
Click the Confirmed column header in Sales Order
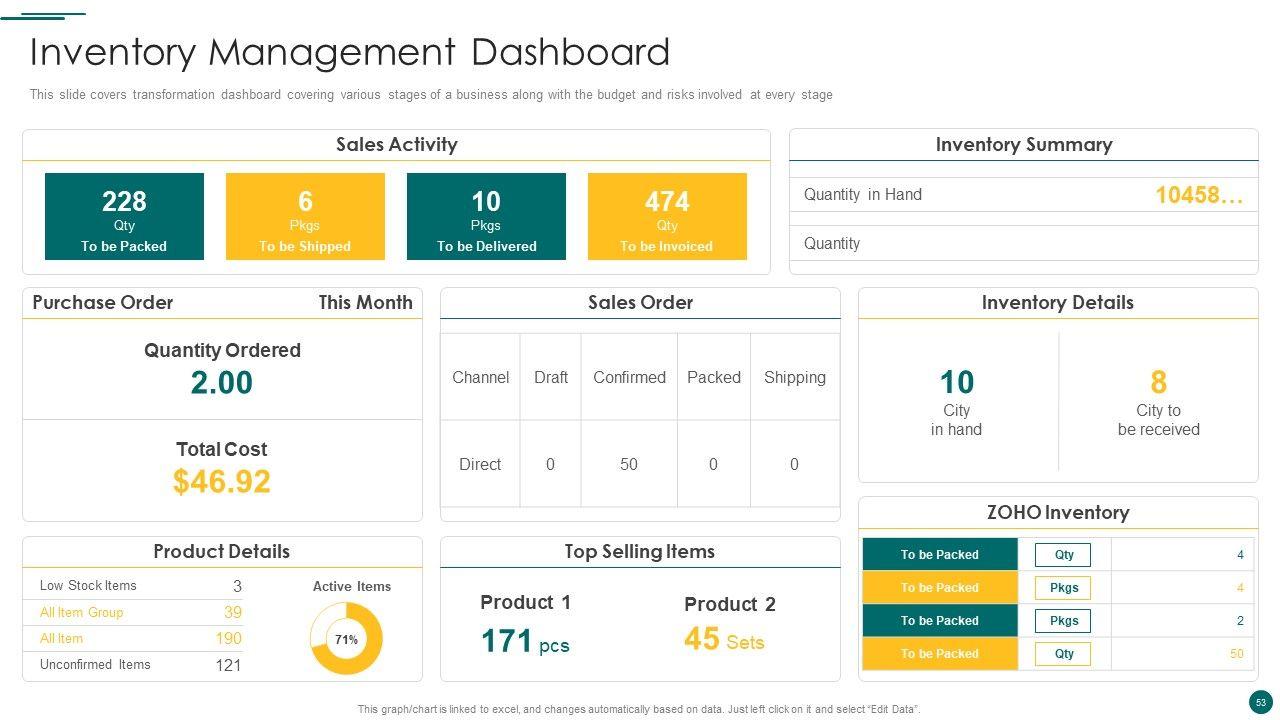tap(629, 377)
